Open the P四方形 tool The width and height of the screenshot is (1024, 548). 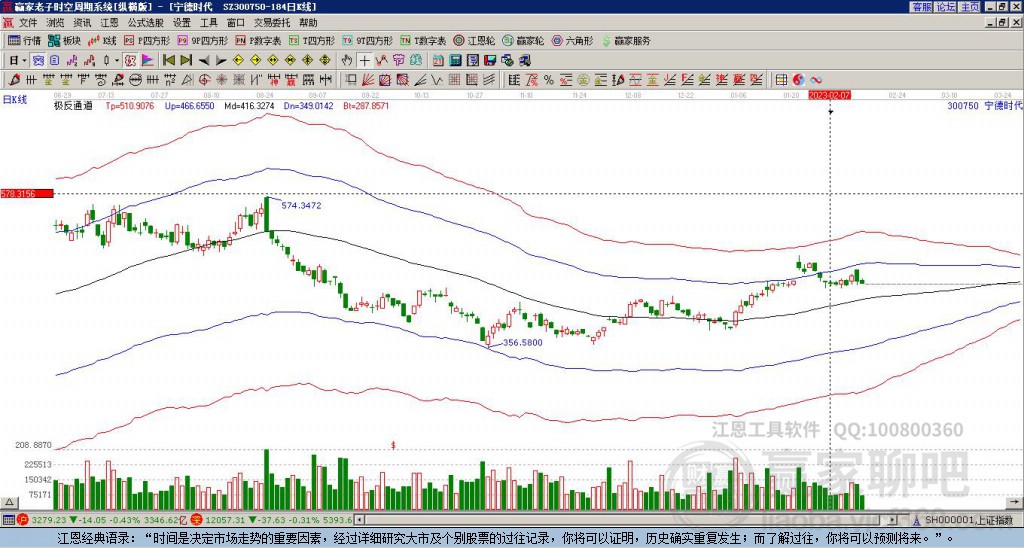tap(147, 40)
